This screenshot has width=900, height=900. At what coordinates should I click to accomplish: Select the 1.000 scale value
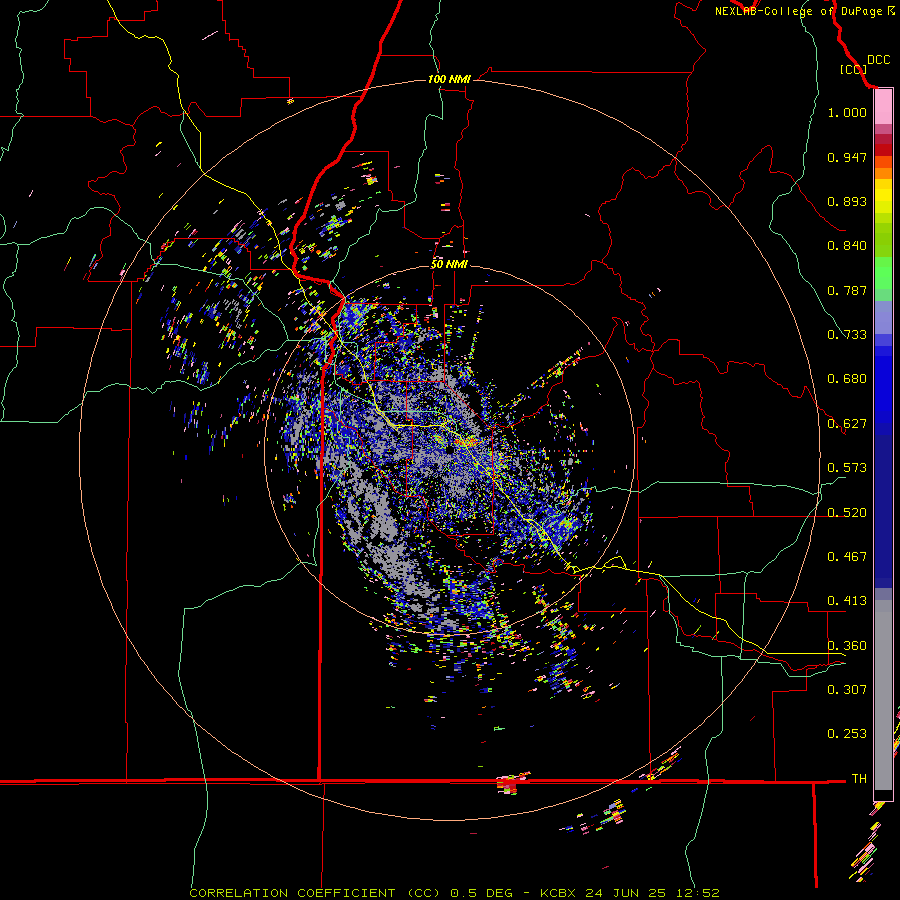(x=847, y=112)
